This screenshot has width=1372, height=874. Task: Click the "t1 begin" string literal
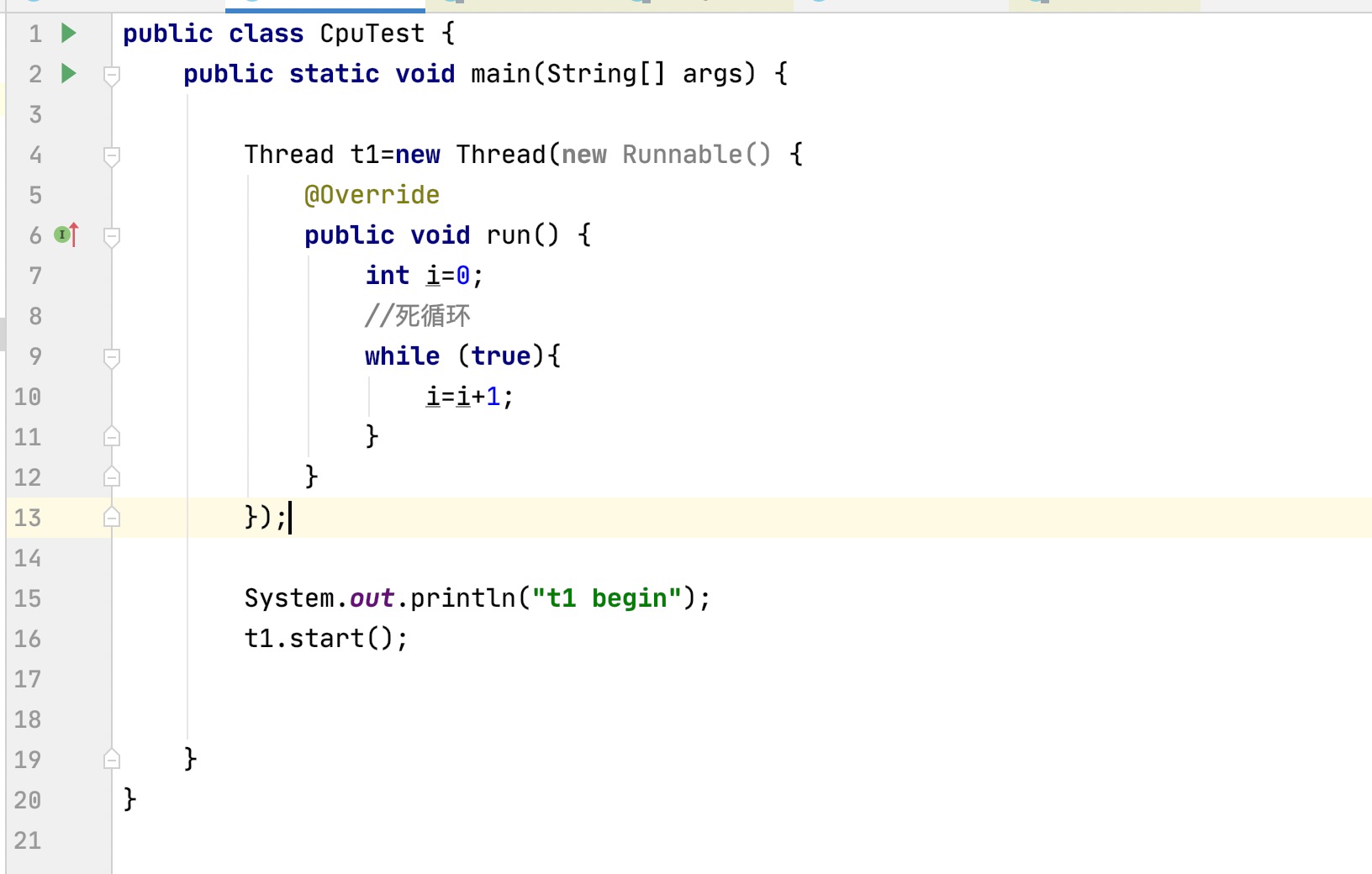click(x=607, y=598)
